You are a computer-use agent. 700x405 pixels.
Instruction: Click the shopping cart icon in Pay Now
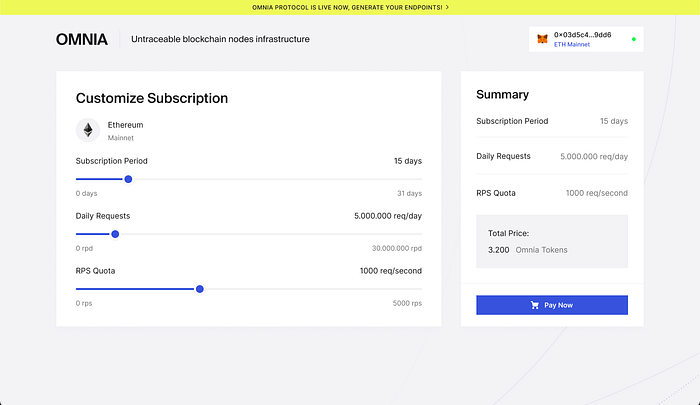coord(534,305)
